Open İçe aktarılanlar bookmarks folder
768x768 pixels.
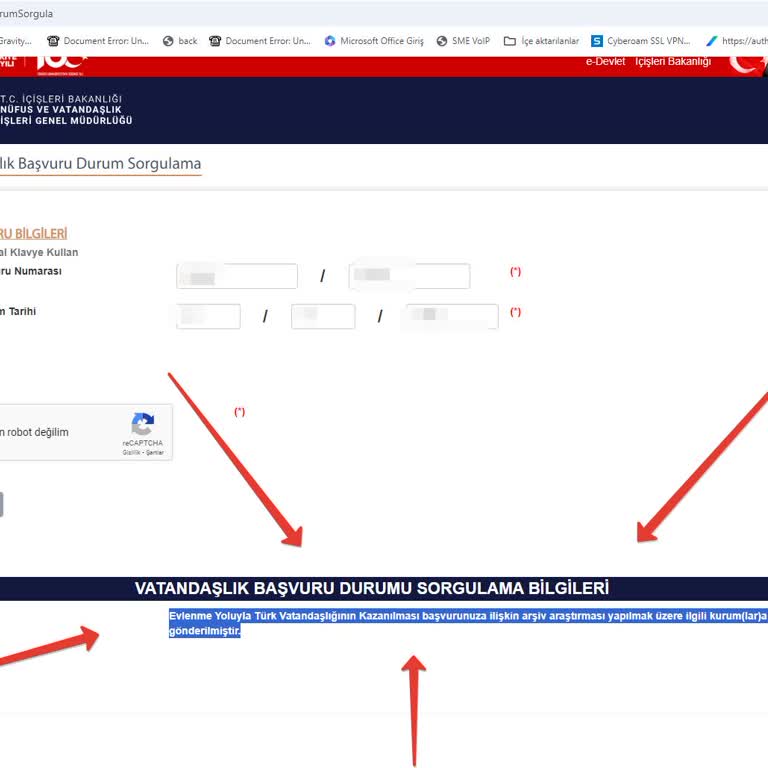click(541, 41)
